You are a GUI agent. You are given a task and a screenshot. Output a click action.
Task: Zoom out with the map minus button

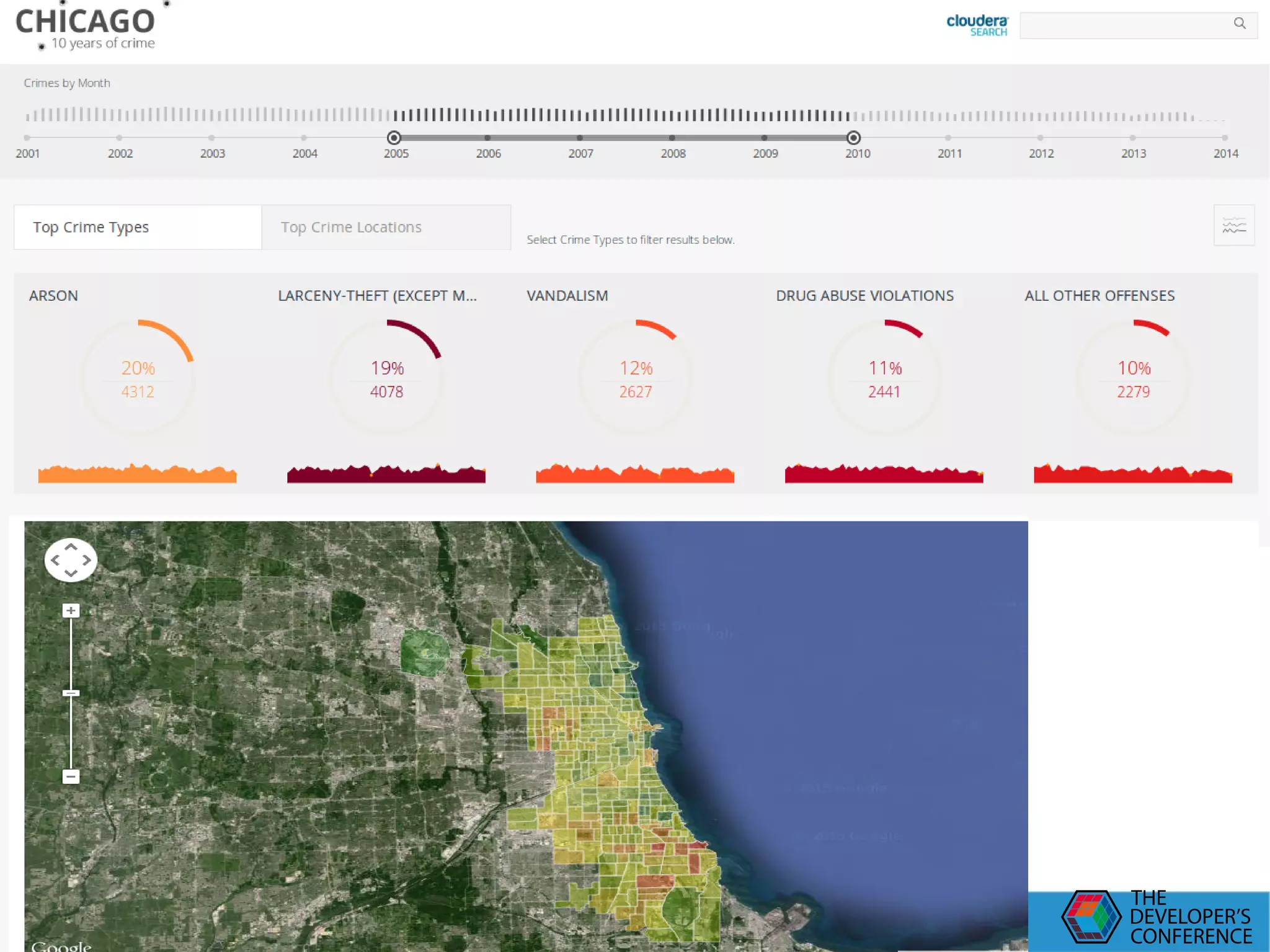coord(71,776)
